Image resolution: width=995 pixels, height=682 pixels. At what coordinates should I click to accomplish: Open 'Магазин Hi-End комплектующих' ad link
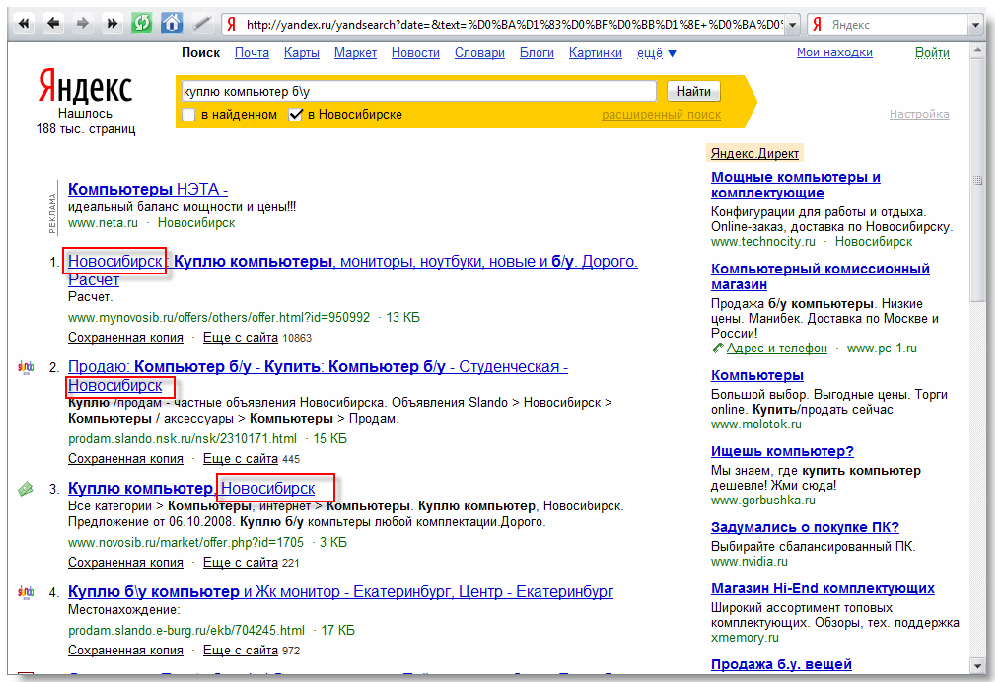(x=822, y=588)
